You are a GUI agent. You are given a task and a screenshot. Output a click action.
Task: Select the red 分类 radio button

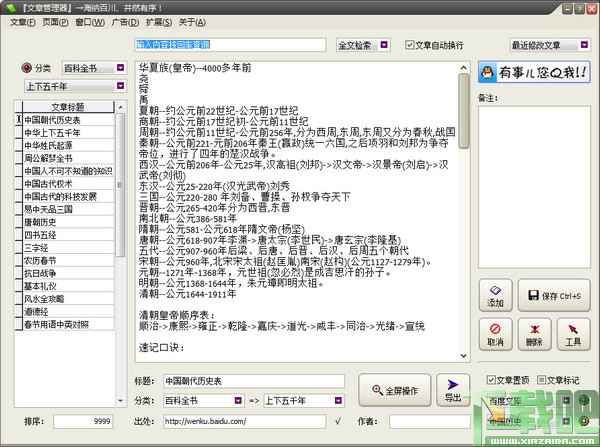point(26,68)
